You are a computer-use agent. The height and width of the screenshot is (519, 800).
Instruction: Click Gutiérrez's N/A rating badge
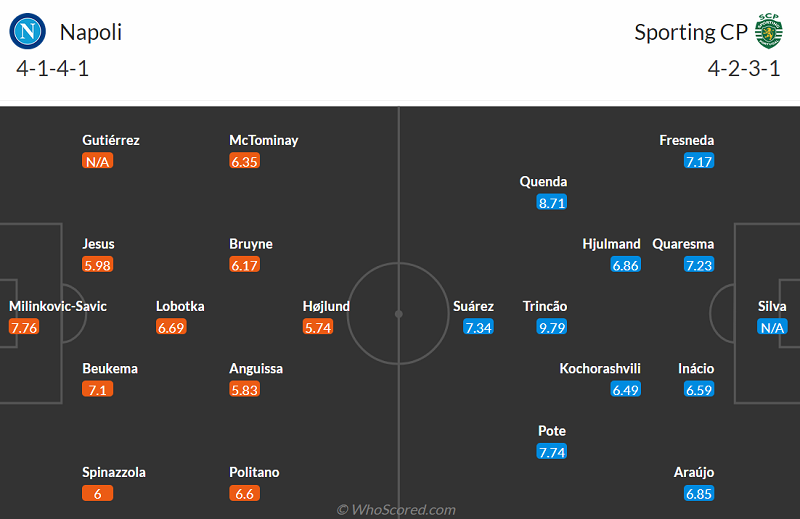(97, 161)
